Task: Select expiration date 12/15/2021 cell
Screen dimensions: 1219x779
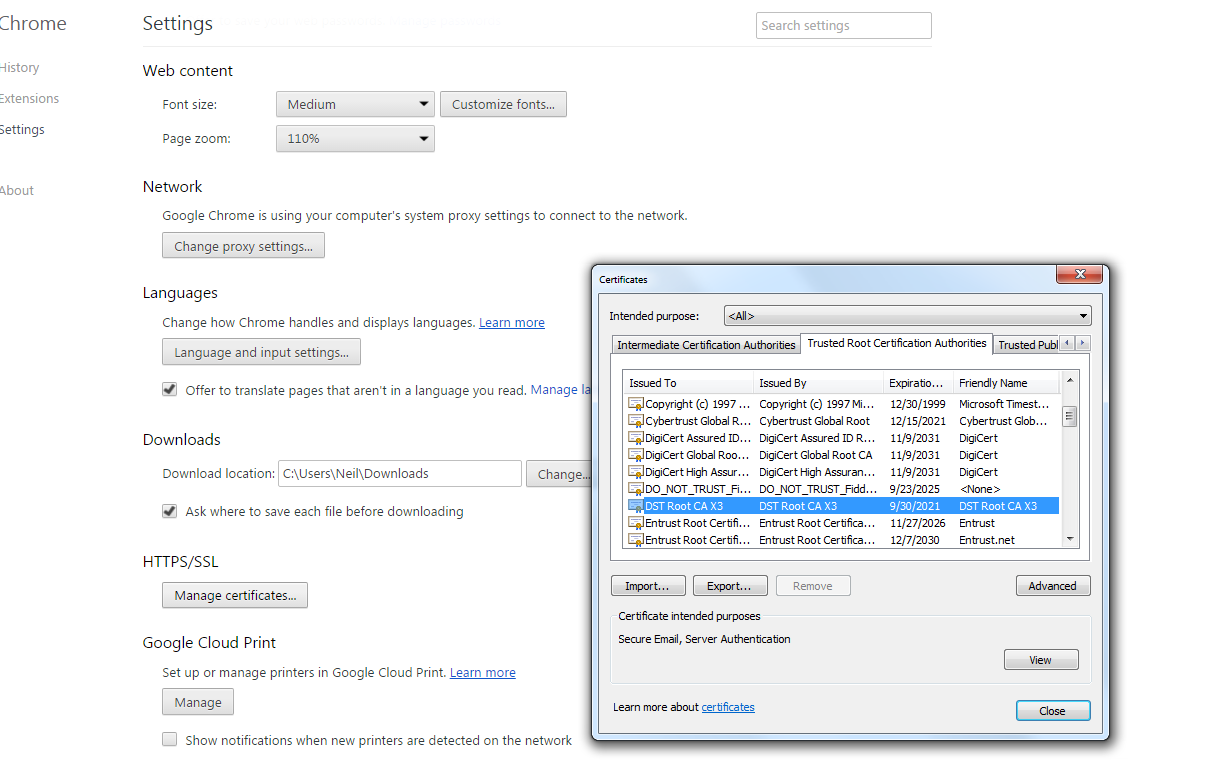Action: click(916, 421)
